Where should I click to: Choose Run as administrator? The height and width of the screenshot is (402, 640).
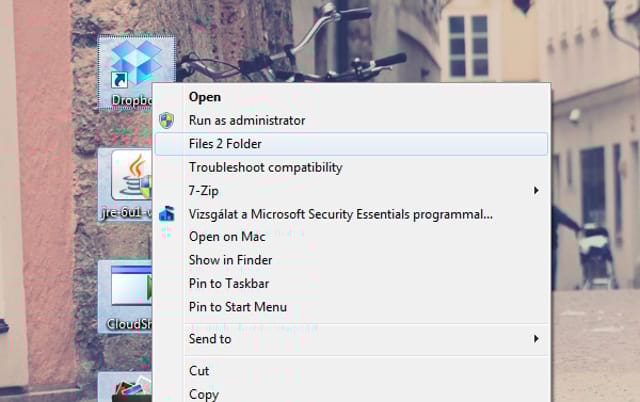351,120
